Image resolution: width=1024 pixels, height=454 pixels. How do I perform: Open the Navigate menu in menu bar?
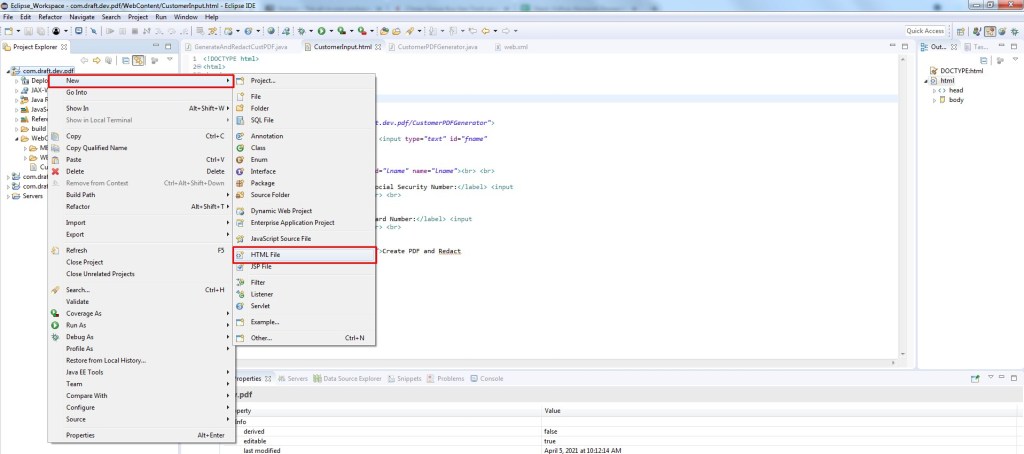point(82,17)
